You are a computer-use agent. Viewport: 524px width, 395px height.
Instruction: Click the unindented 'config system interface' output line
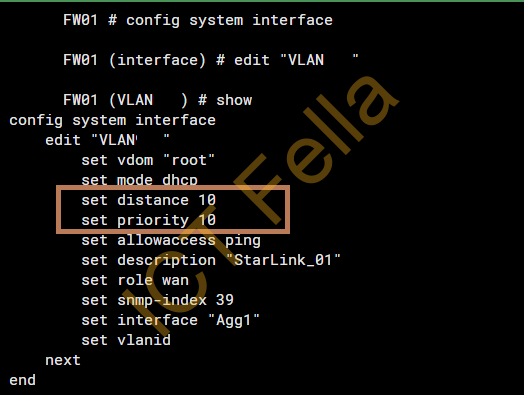click(113, 120)
